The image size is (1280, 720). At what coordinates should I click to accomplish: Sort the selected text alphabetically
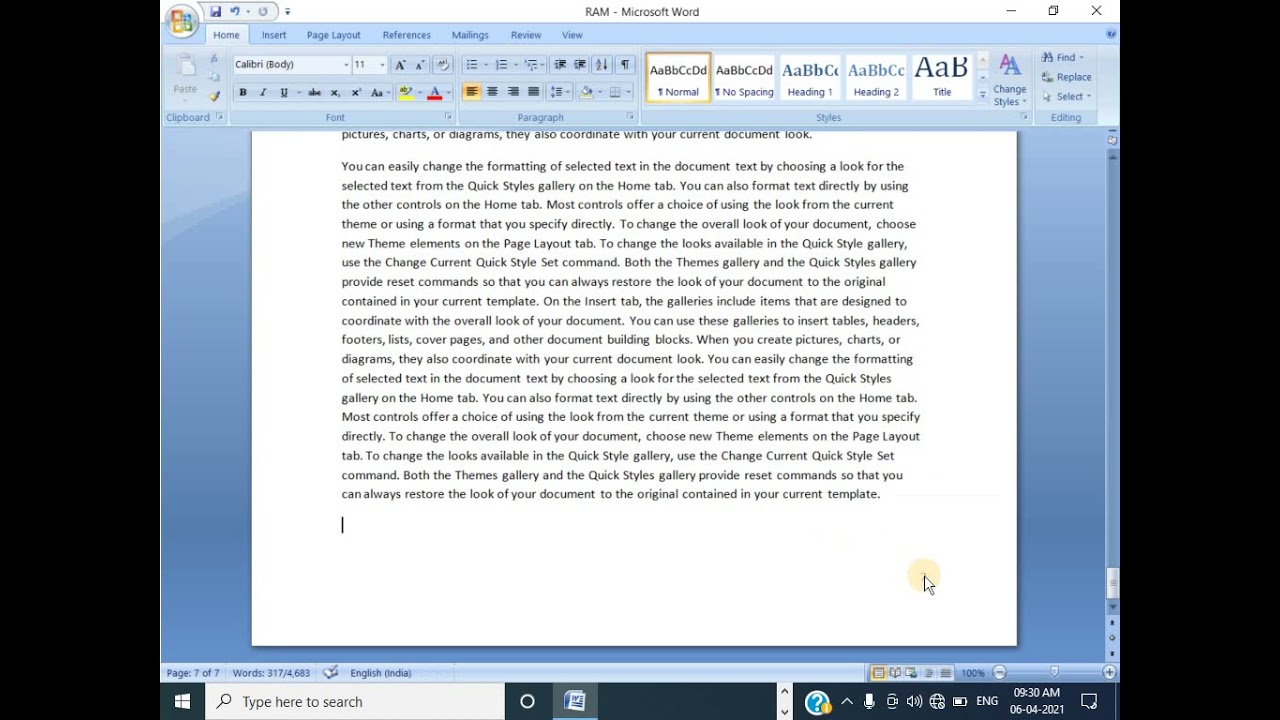(x=601, y=65)
